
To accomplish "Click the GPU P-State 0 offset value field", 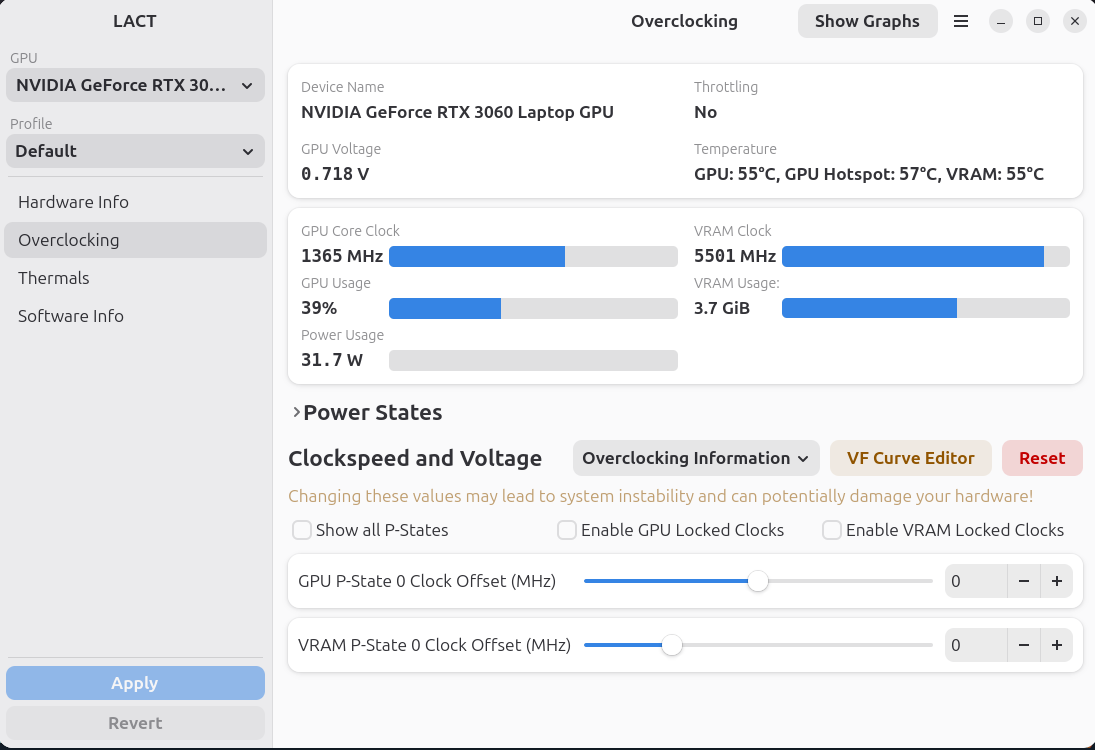I will pyautogui.click(x=976, y=581).
